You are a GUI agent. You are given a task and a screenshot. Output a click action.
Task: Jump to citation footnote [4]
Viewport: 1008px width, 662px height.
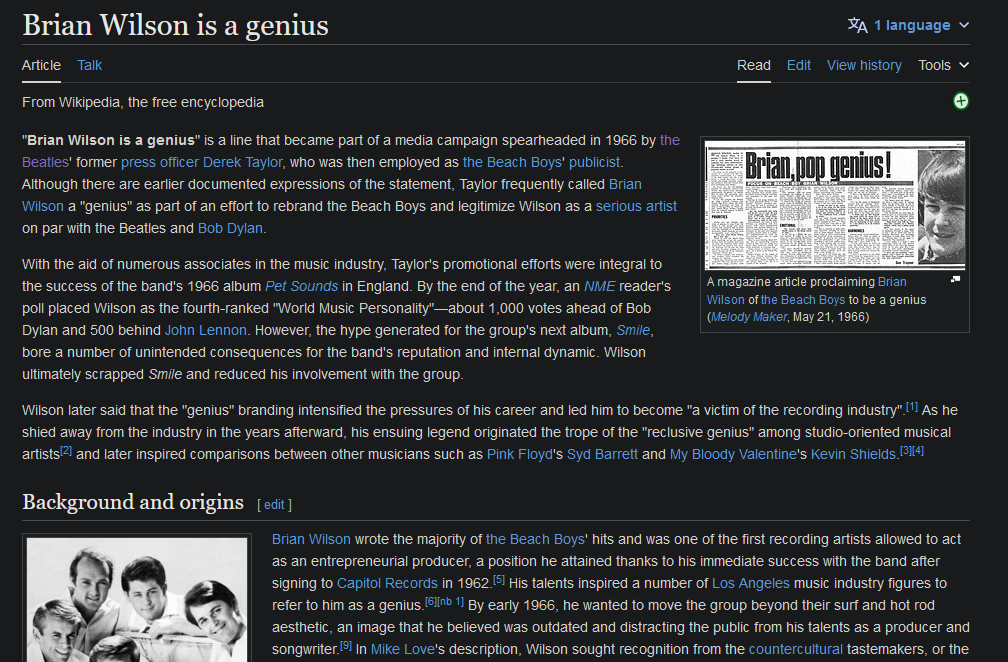click(x=918, y=451)
